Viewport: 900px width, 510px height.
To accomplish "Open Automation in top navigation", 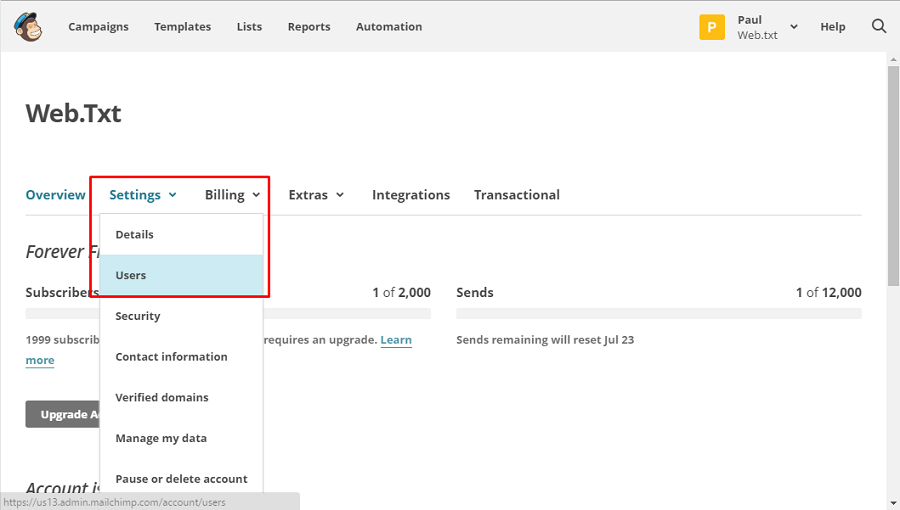I will pyautogui.click(x=389, y=26).
